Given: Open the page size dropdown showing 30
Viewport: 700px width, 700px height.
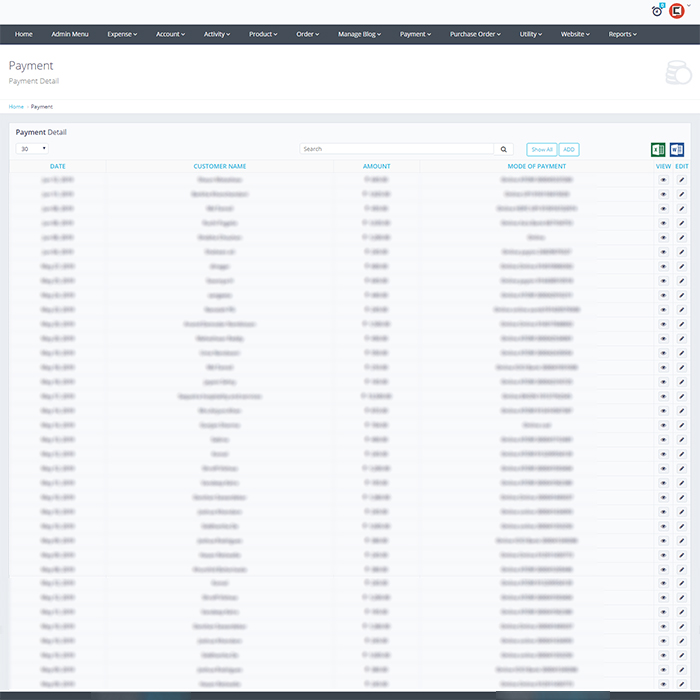Looking at the screenshot, I should click(x=33, y=148).
